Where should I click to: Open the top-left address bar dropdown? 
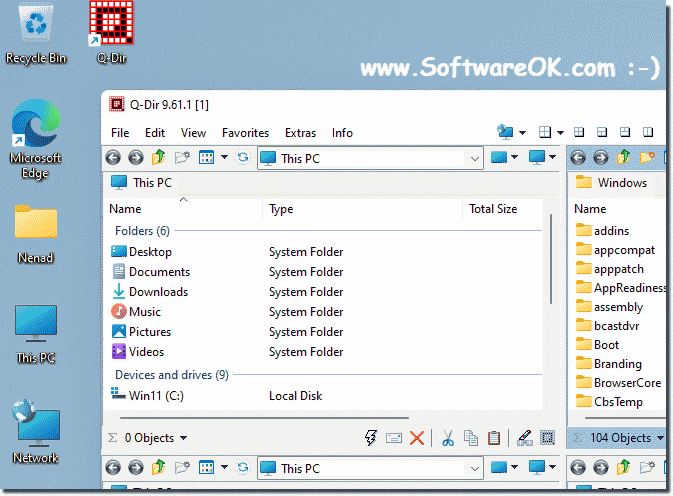tap(474, 159)
